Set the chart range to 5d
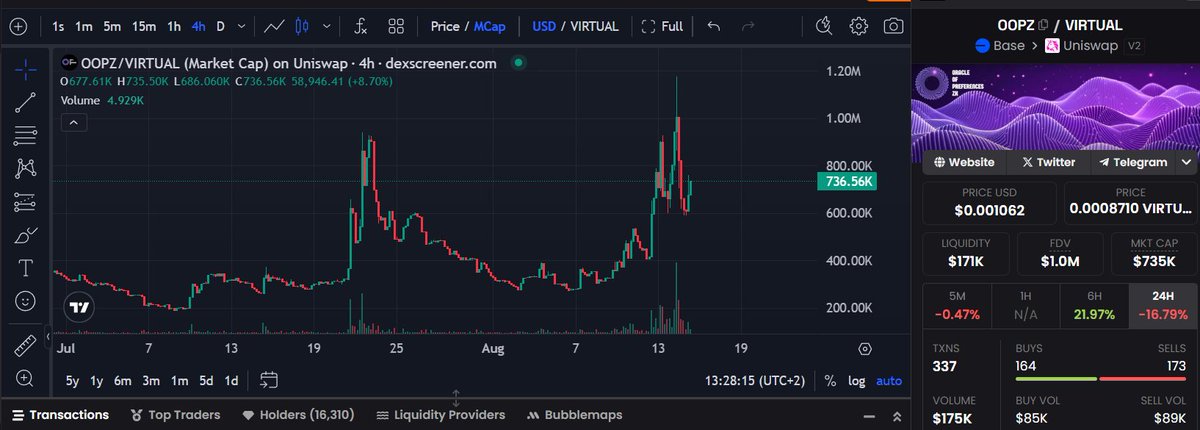1200x430 pixels. coord(205,380)
